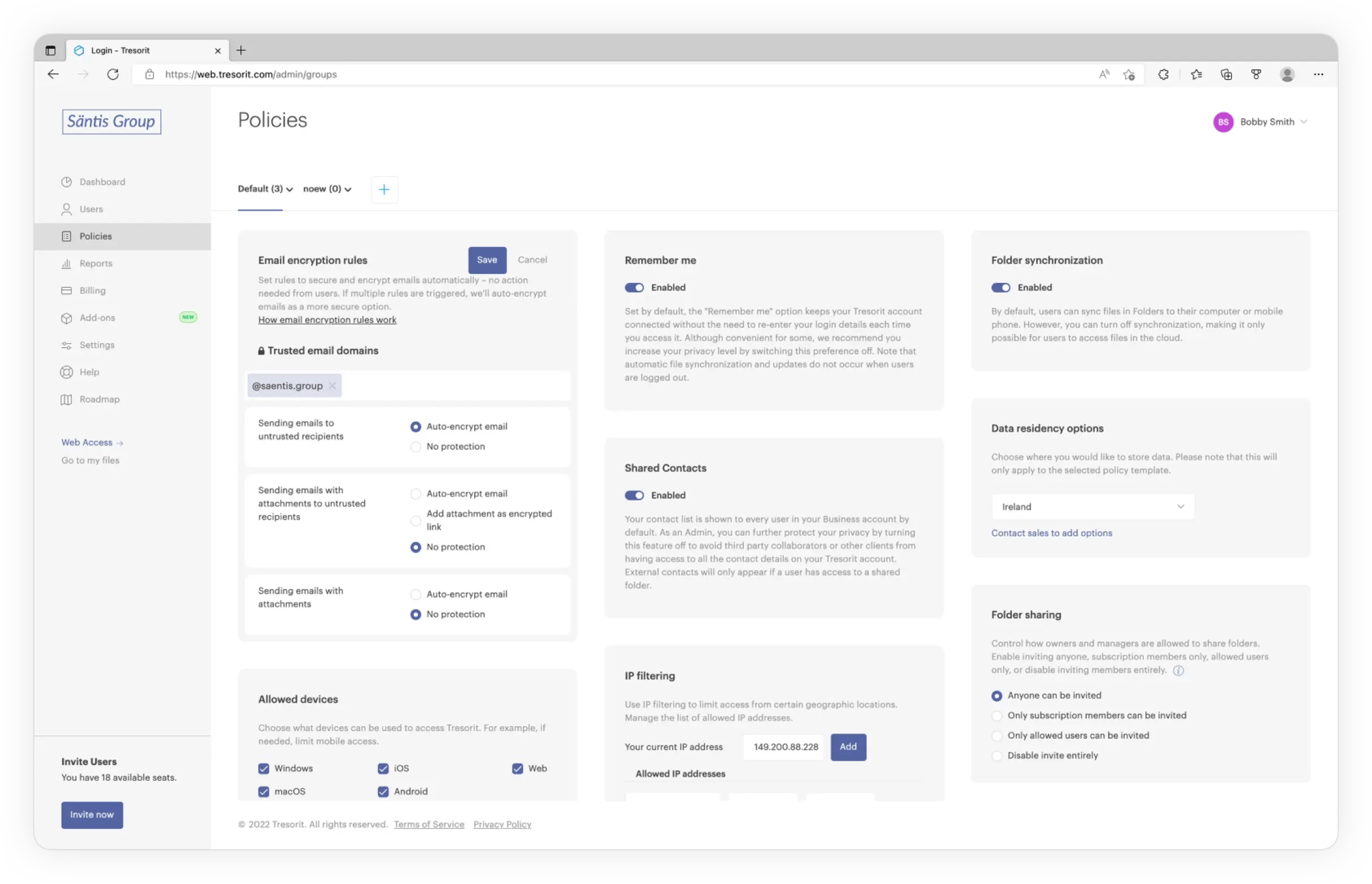Click the BS user avatar

[1223, 122]
